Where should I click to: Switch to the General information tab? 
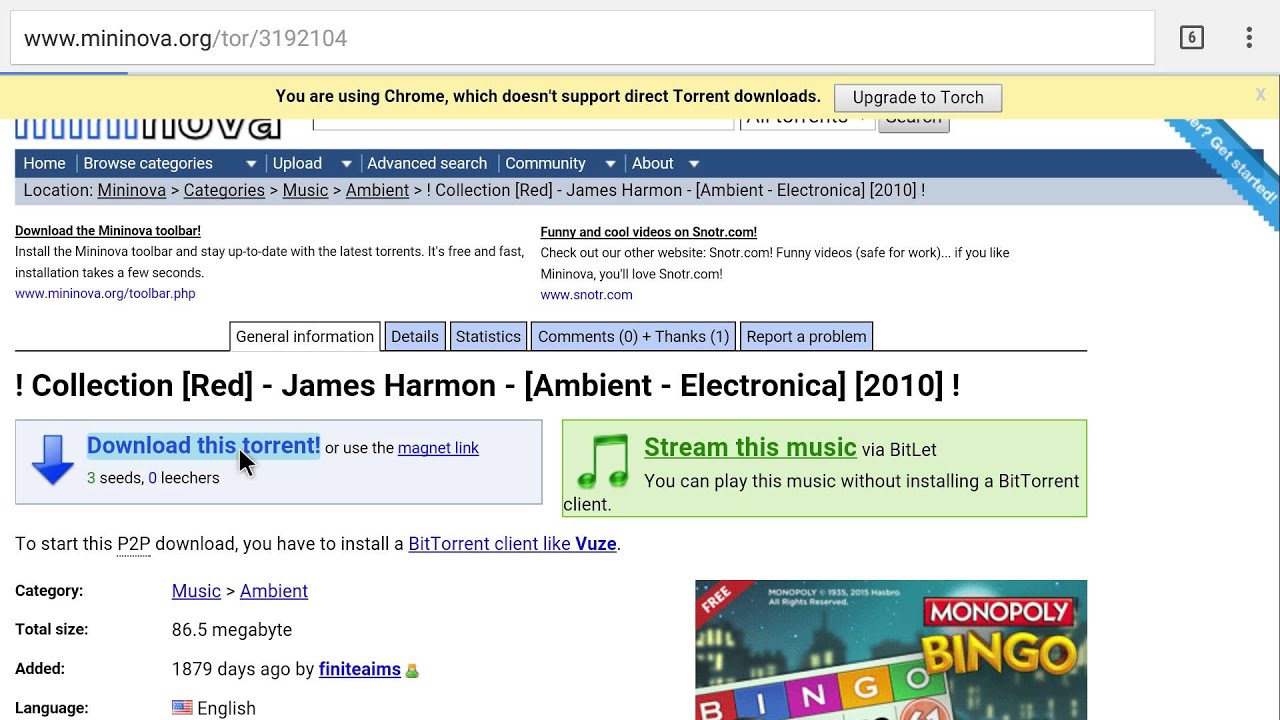[x=305, y=336]
